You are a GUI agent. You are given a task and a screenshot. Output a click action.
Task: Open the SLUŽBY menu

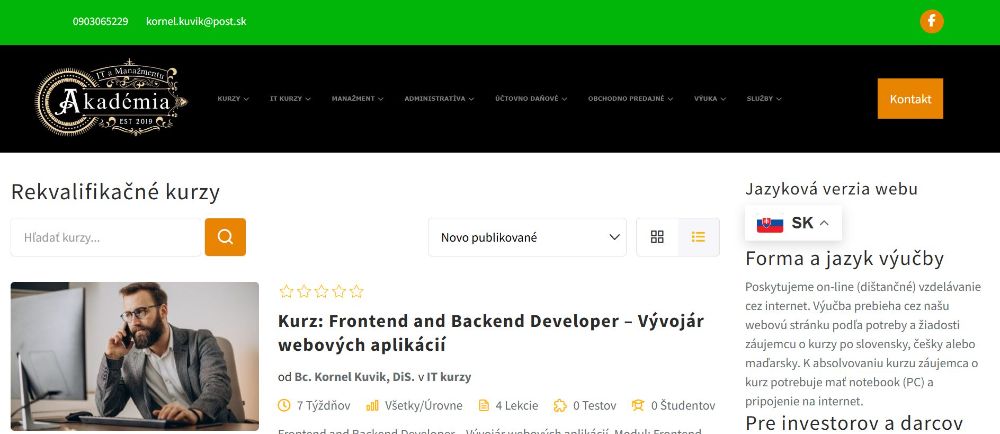[x=764, y=99]
